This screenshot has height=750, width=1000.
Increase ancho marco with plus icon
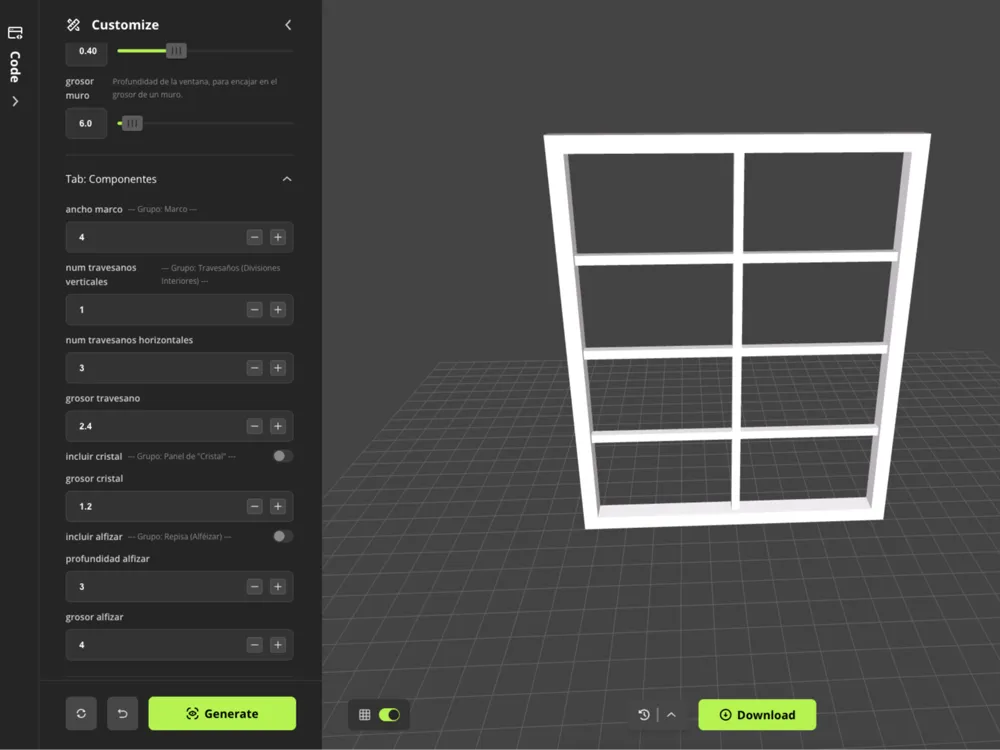click(277, 237)
